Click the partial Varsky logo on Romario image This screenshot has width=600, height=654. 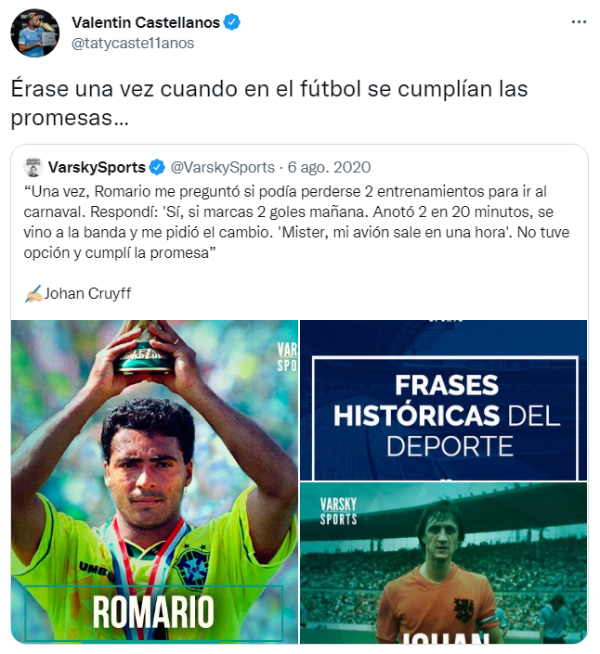(x=287, y=357)
